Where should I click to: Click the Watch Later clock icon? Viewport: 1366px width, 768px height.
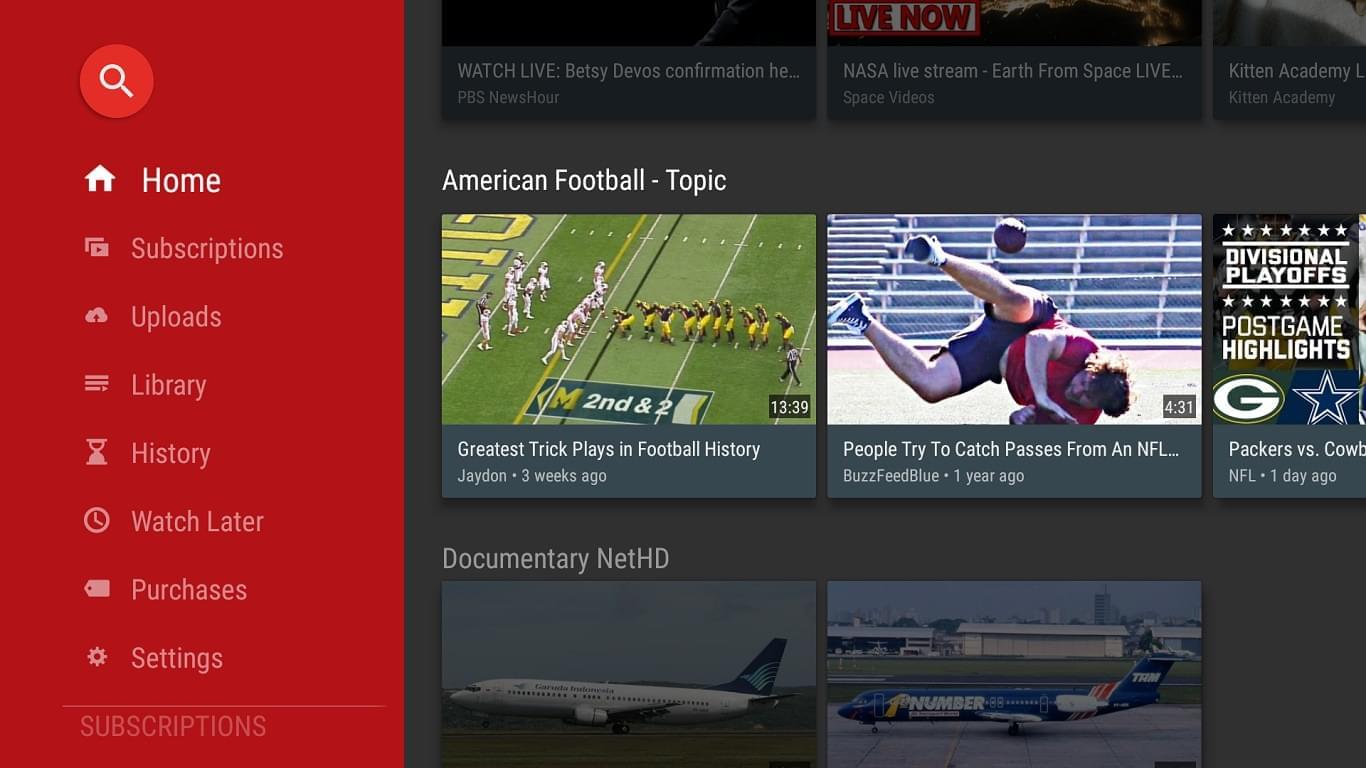[x=97, y=520]
